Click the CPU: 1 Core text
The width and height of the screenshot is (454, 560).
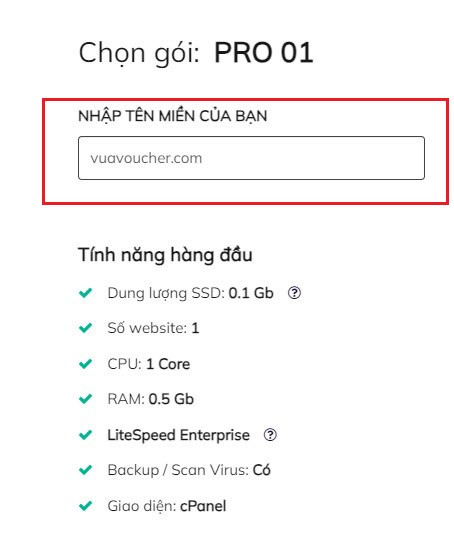coord(149,364)
